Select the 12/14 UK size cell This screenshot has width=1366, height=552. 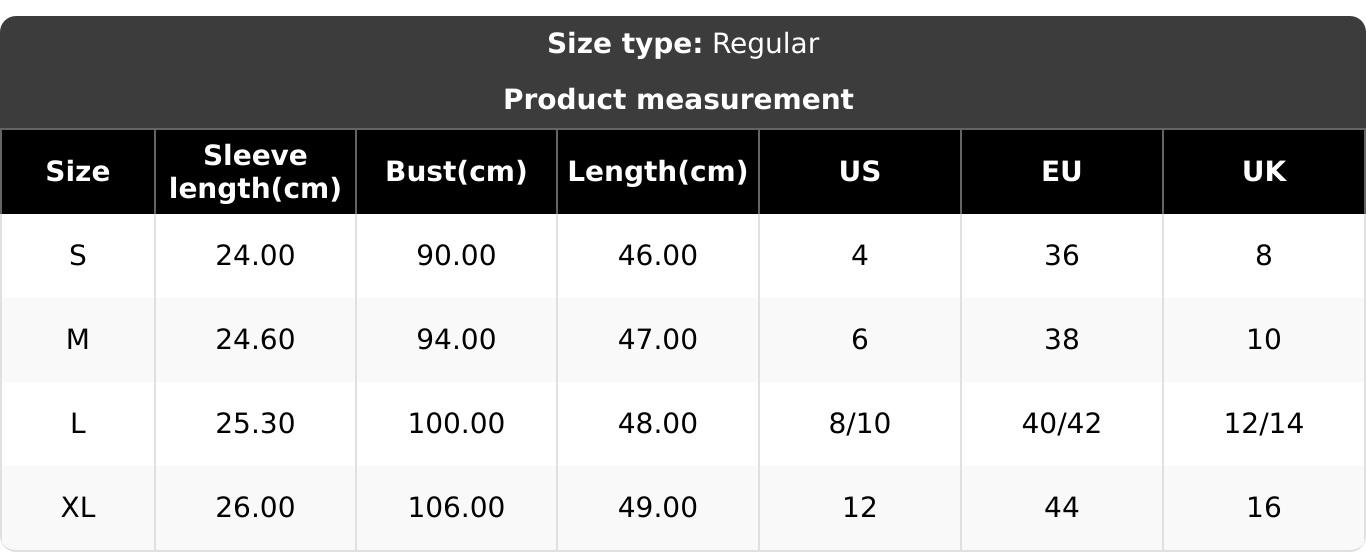(1263, 424)
